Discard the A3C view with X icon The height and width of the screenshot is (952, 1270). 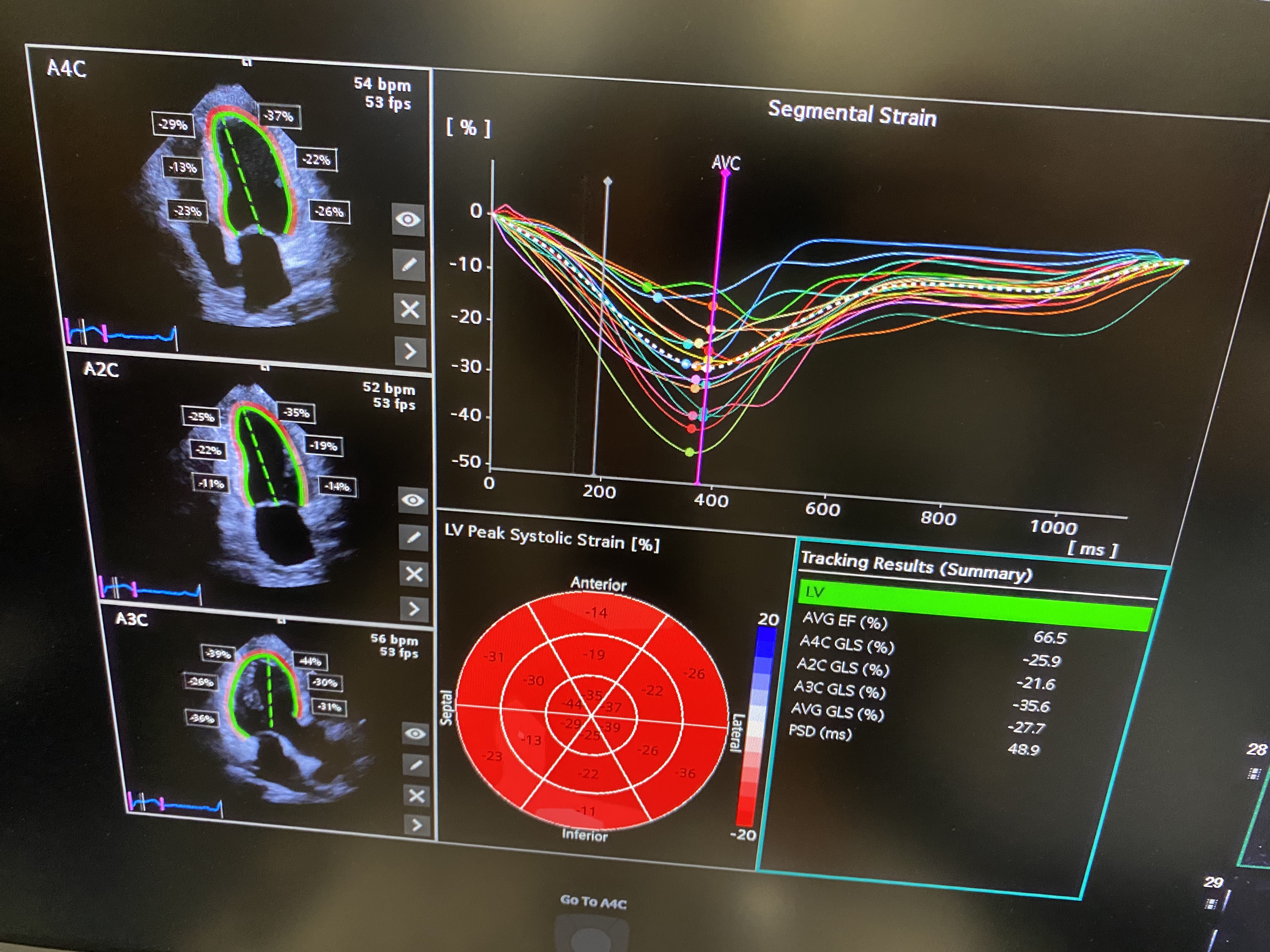(417, 795)
